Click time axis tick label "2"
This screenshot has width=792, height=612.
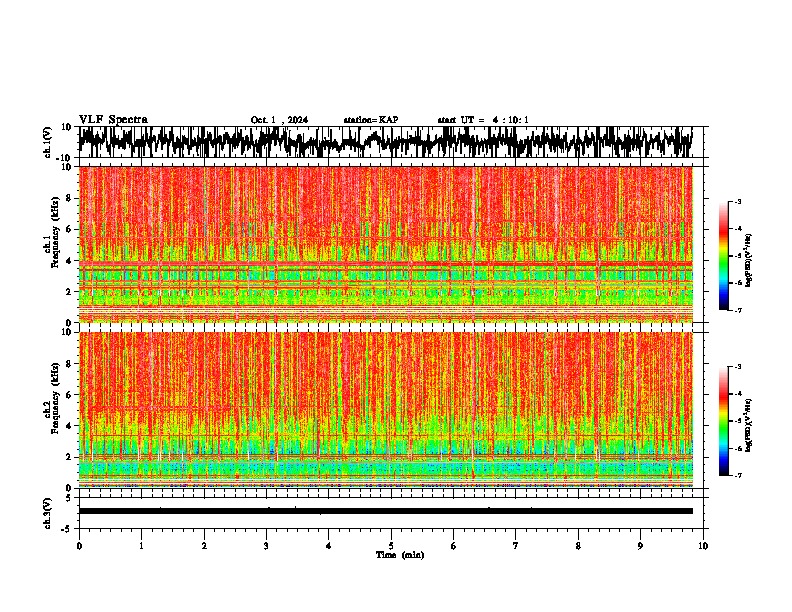click(204, 546)
